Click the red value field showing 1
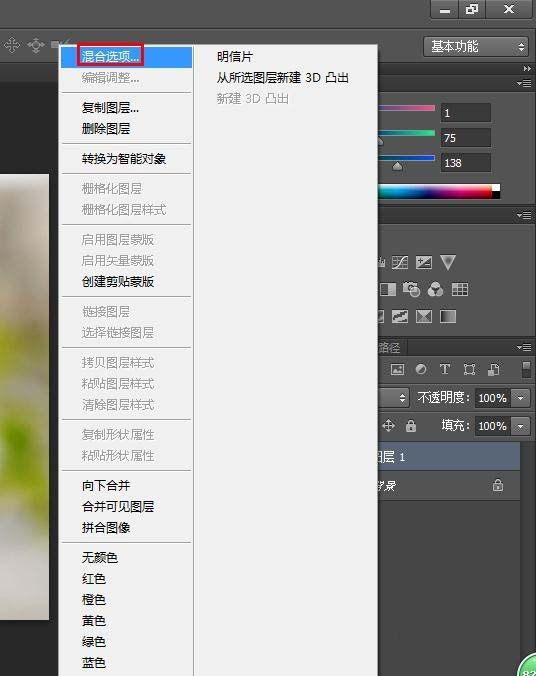This screenshot has width=536, height=676. [466, 113]
